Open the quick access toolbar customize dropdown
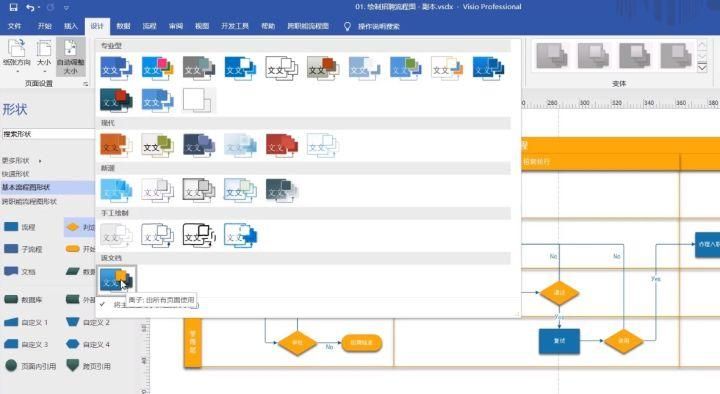Image resolution: width=720 pixels, height=394 pixels. (x=66, y=8)
